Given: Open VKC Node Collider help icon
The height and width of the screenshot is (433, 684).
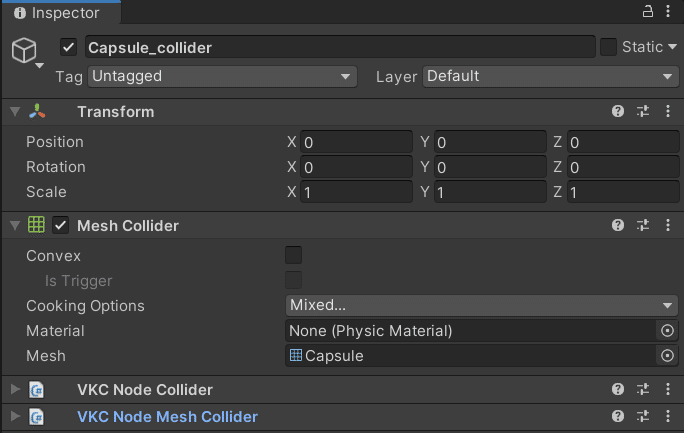Looking at the screenshot, I should tap(618, 390).
